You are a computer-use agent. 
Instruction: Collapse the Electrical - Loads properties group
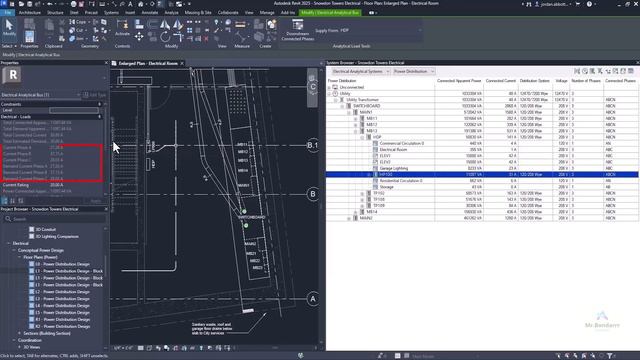pyautogui.click(x=100, y=117)
